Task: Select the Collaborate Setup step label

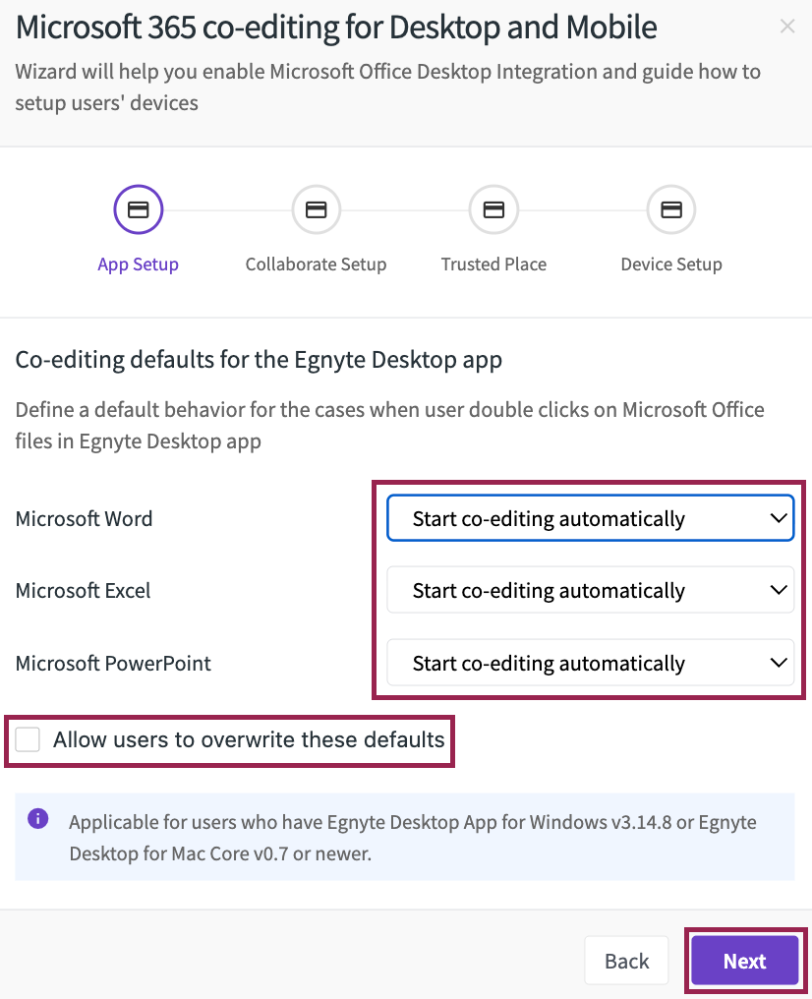Action: pyautogui.click(x=316, y=264)
